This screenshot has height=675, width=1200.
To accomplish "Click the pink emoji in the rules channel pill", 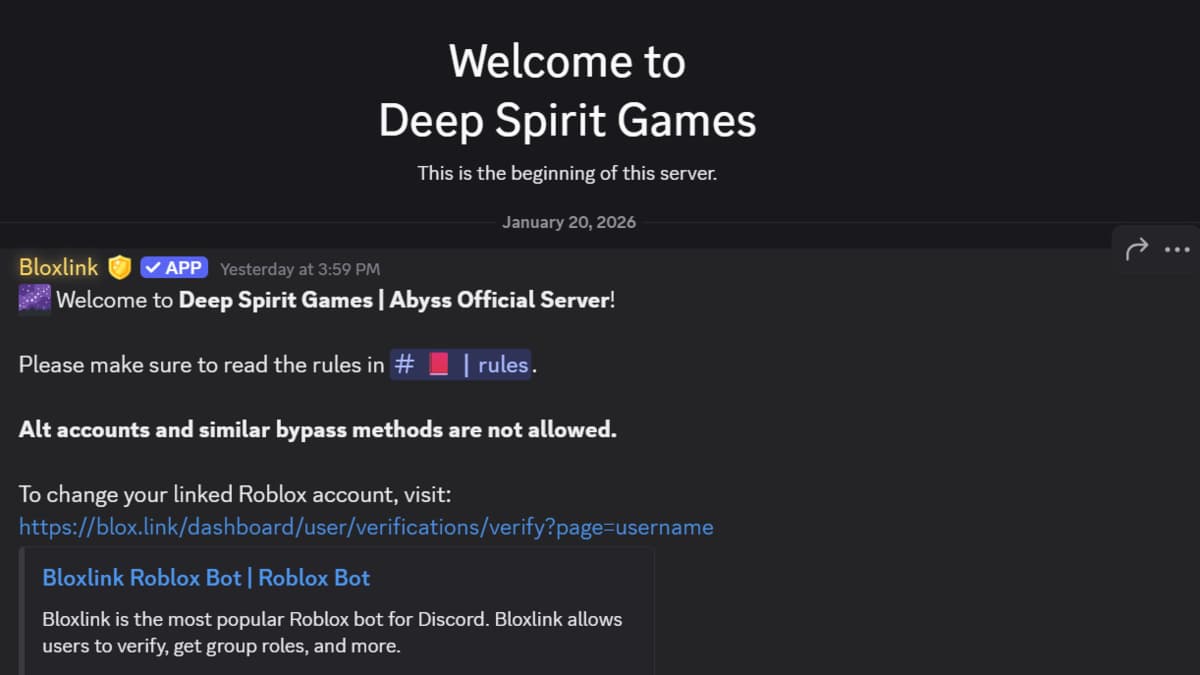I will (436, 364).
